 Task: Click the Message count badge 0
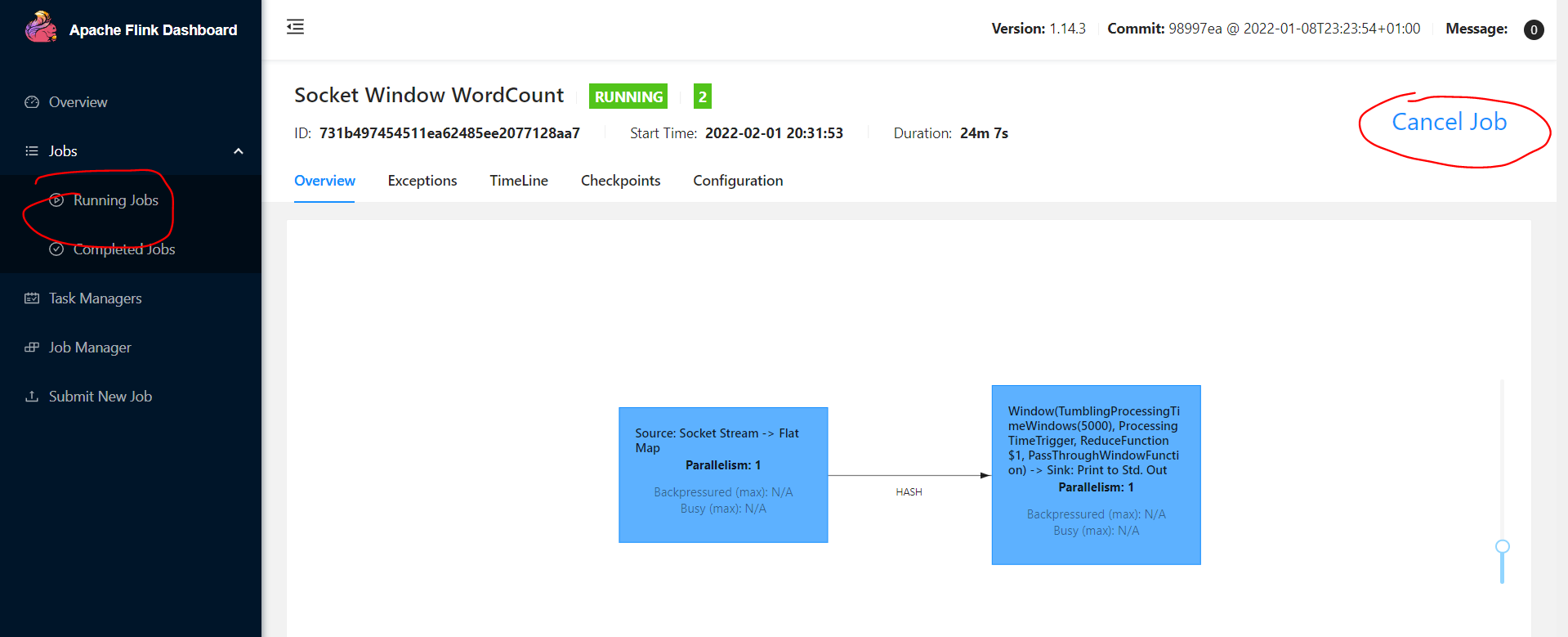[1534, 29]
